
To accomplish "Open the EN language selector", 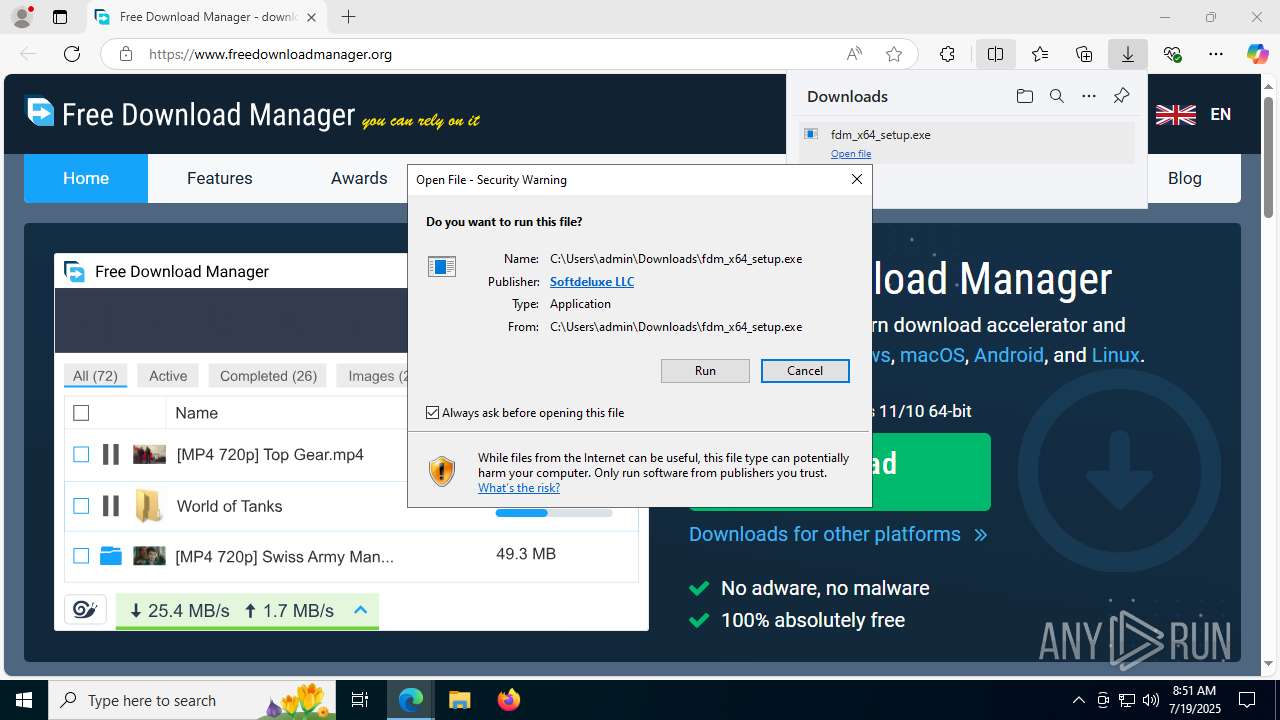I will coord(1194,114).
